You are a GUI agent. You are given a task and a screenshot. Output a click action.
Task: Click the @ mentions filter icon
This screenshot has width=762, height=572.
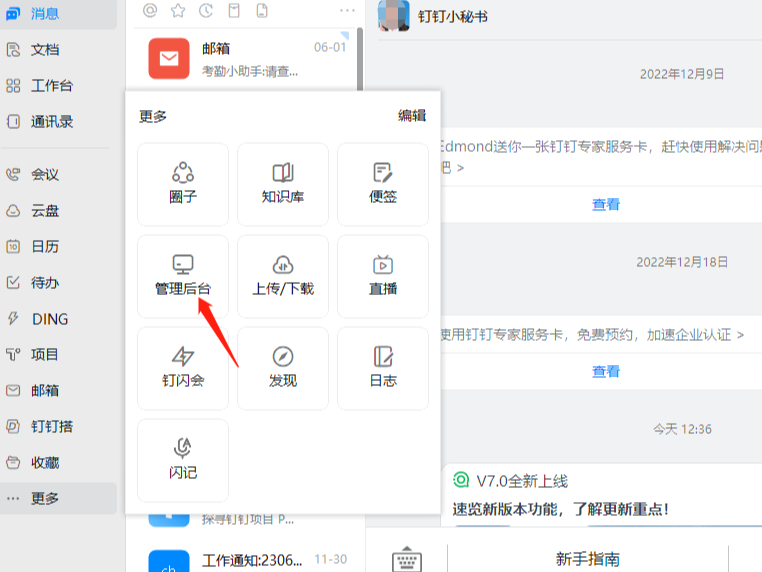(150, 10)
